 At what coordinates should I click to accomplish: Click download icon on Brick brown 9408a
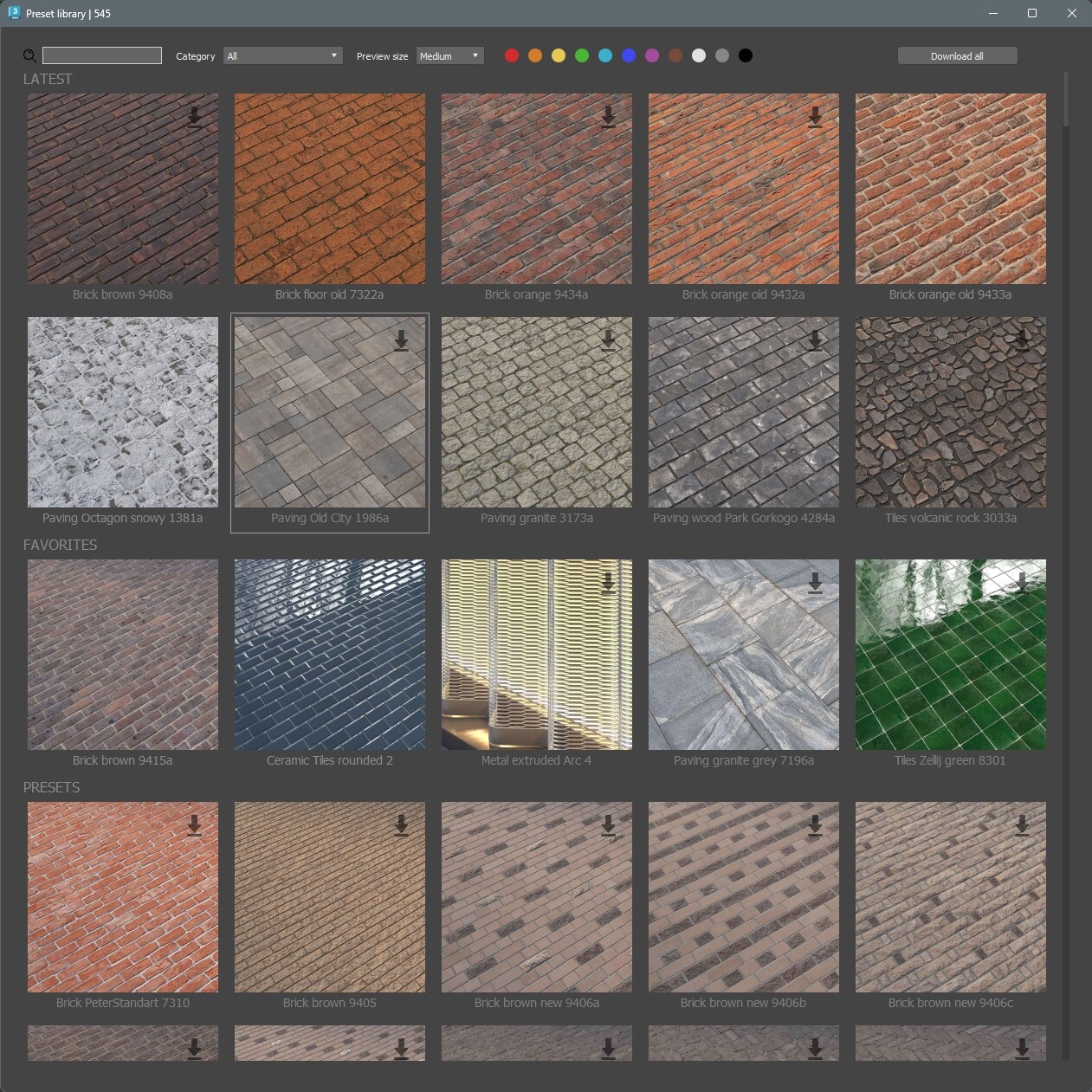click(195, 117)
